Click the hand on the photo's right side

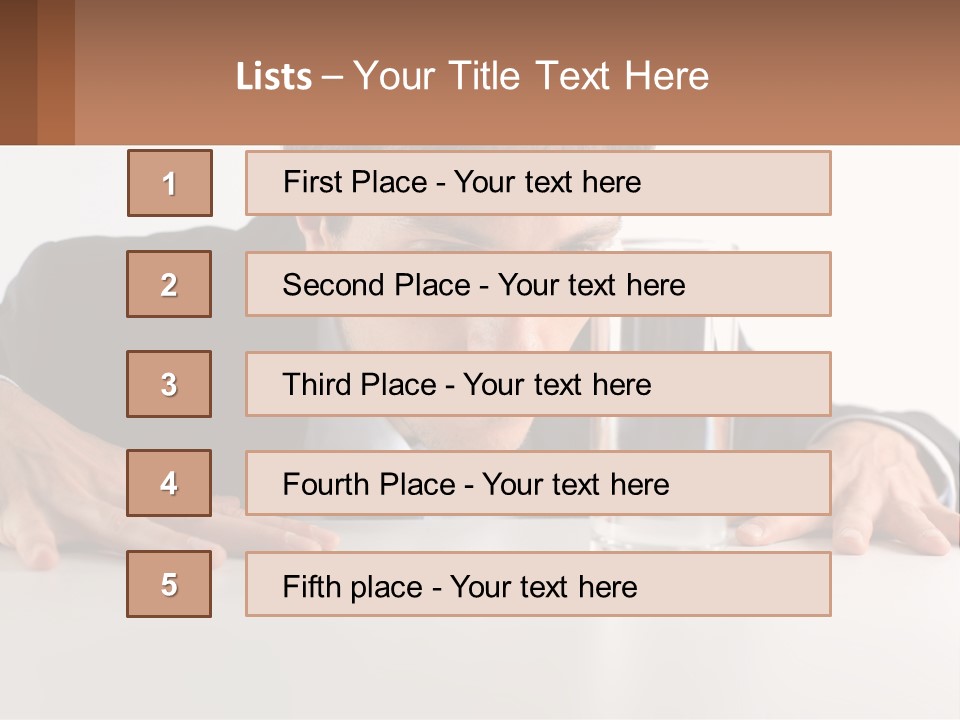tap(890, 490)
